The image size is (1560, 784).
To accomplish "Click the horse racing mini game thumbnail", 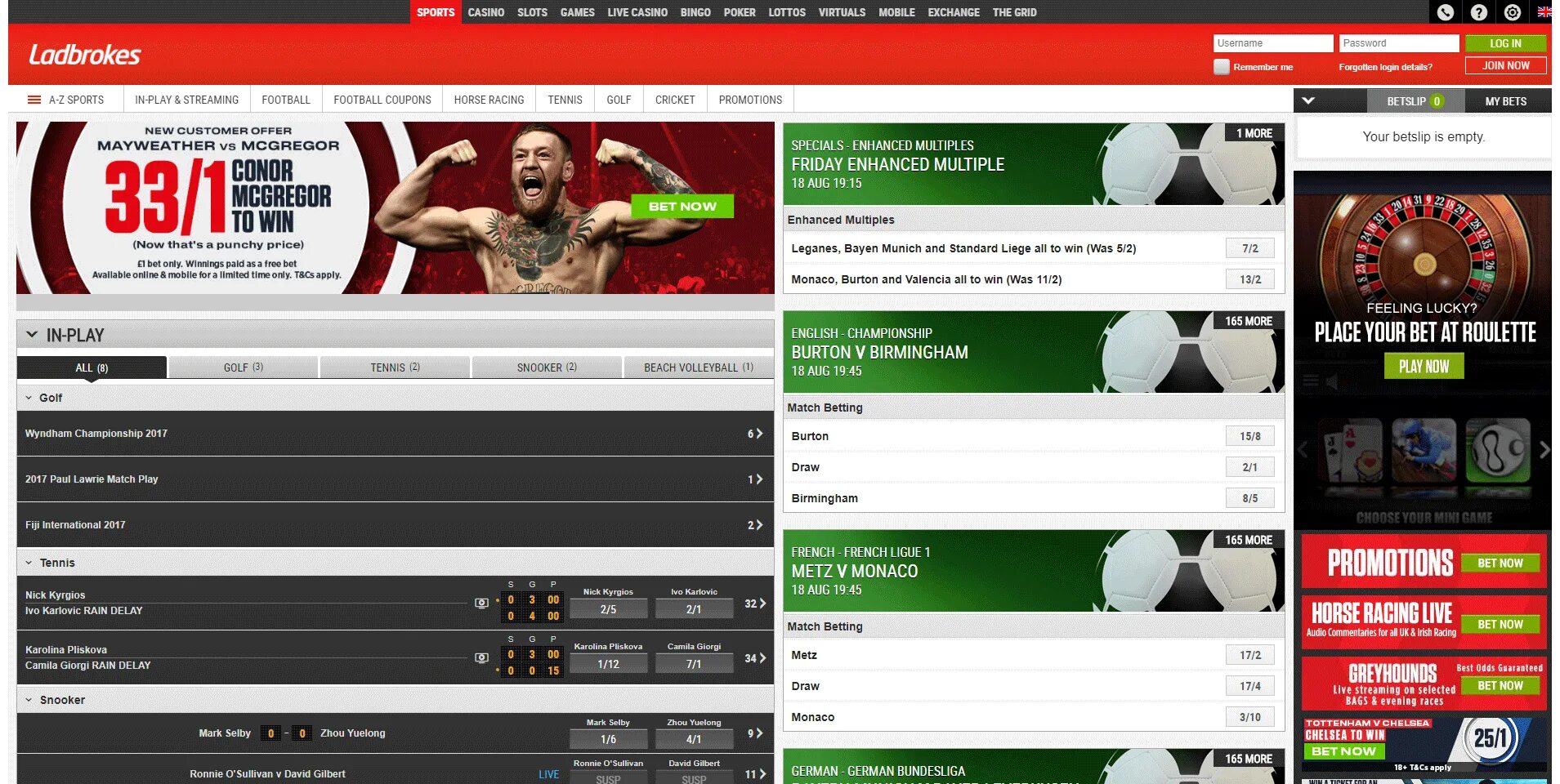I will click(1424, 451).
